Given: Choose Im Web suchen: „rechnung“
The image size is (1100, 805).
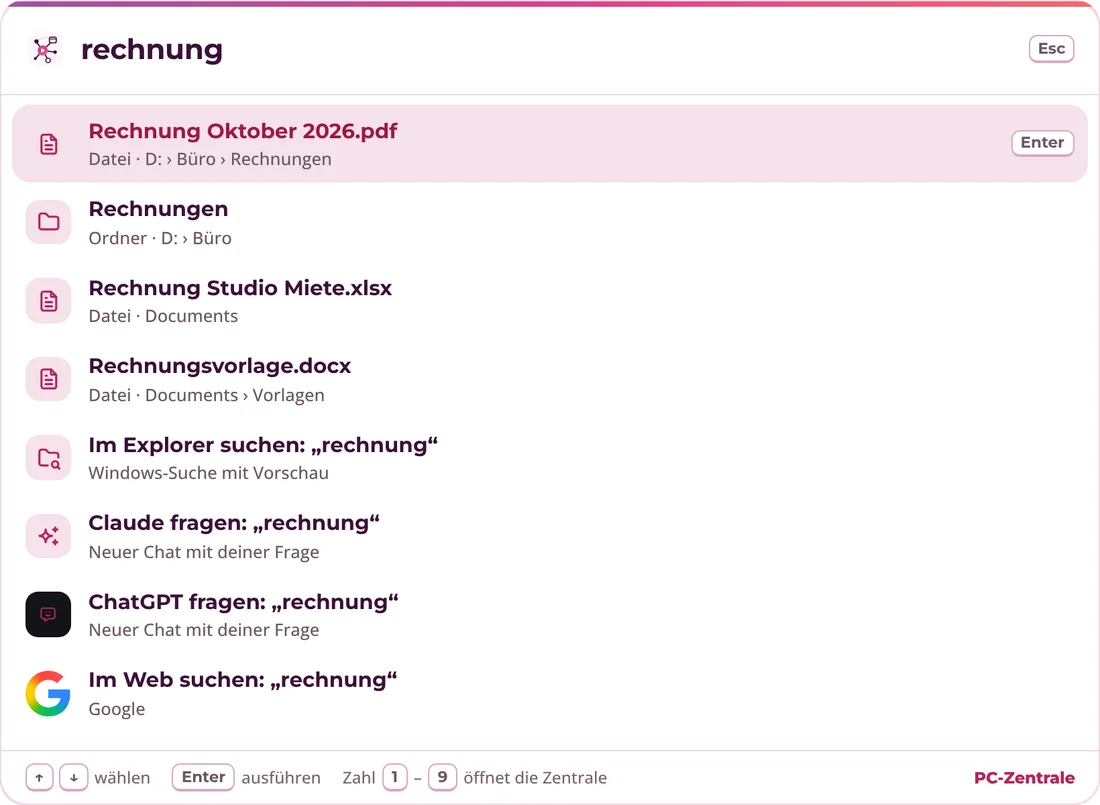Looking at the screenshot, I should pyautogui.click(x=550, y=693).
